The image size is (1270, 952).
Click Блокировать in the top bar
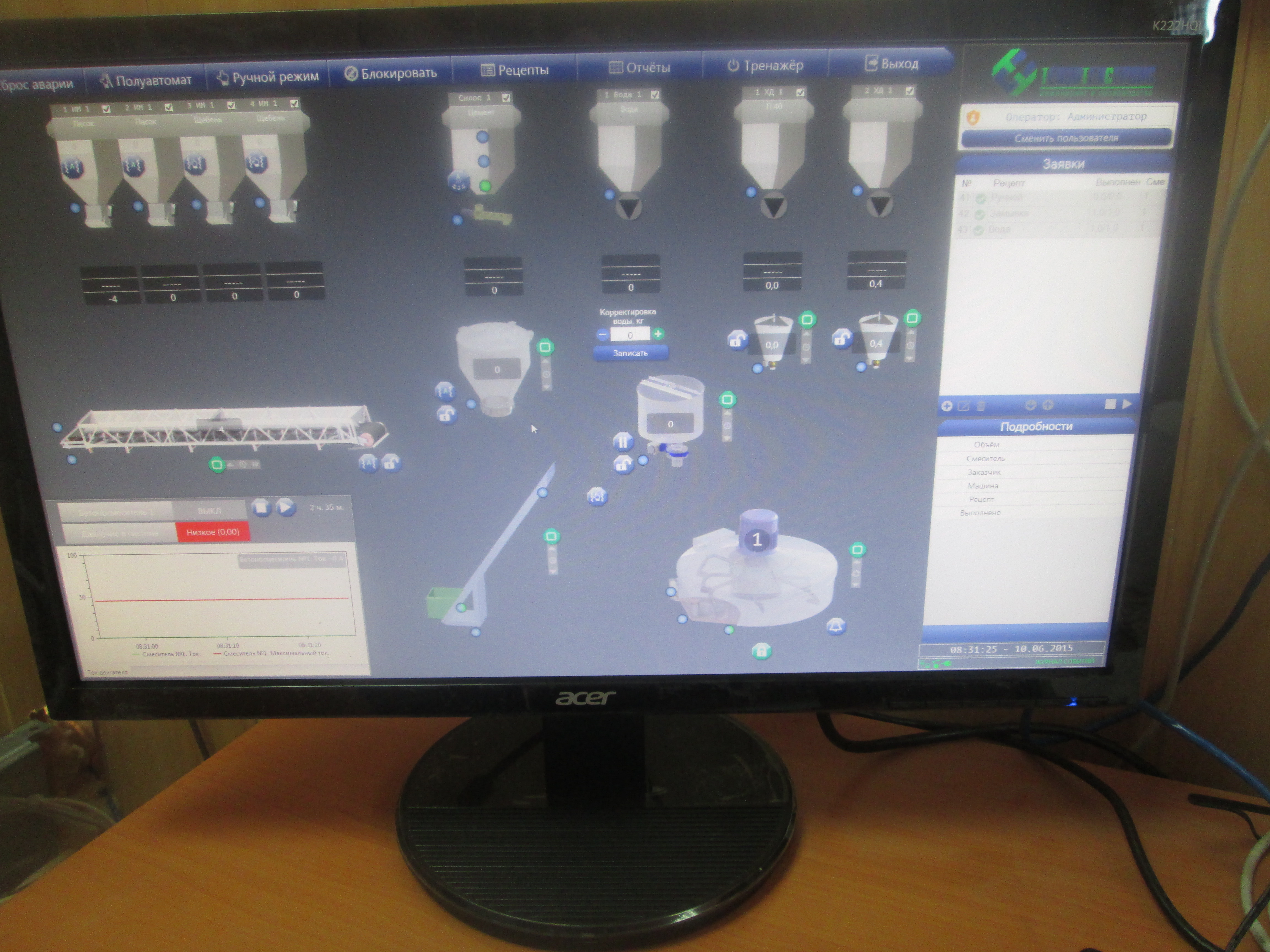tap(391, 74)
